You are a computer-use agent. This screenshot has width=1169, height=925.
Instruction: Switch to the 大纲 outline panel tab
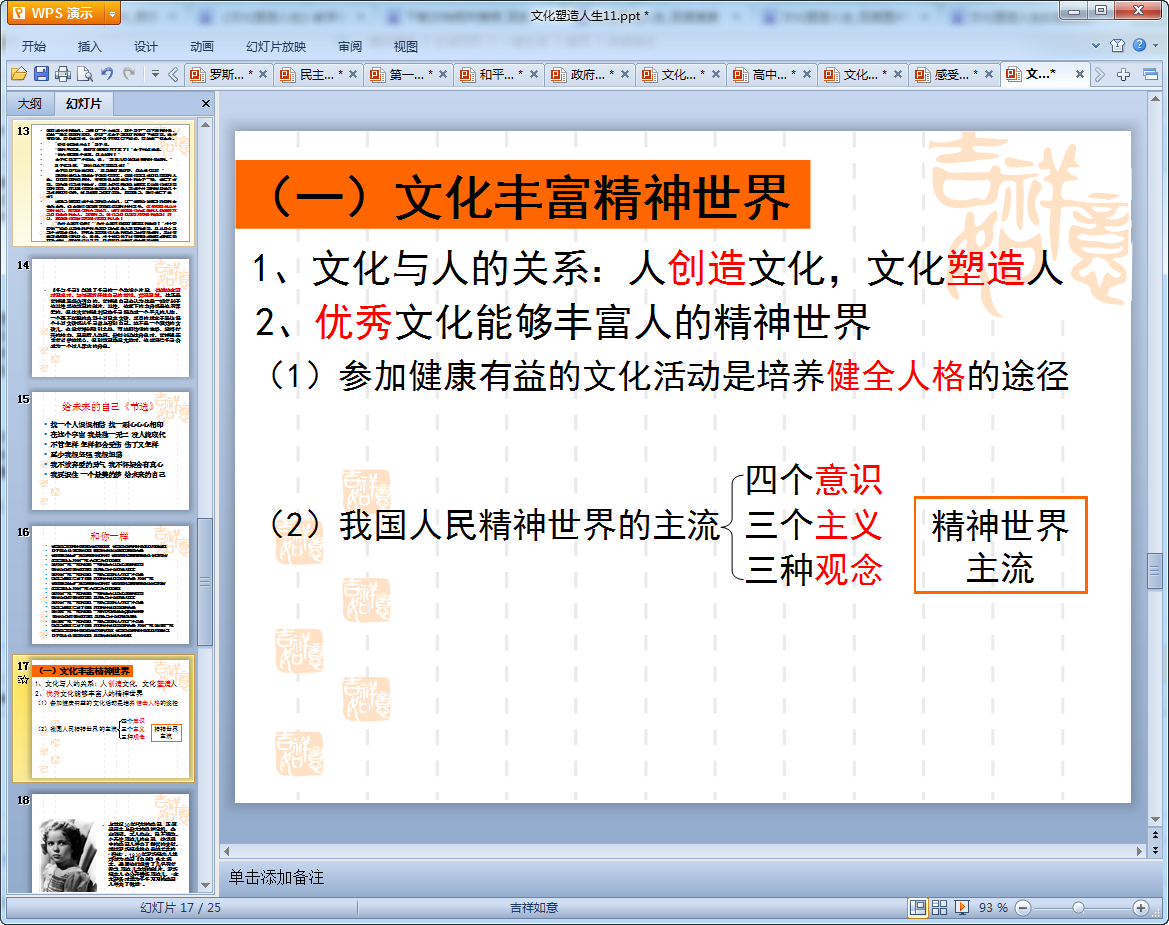point(30,104)
